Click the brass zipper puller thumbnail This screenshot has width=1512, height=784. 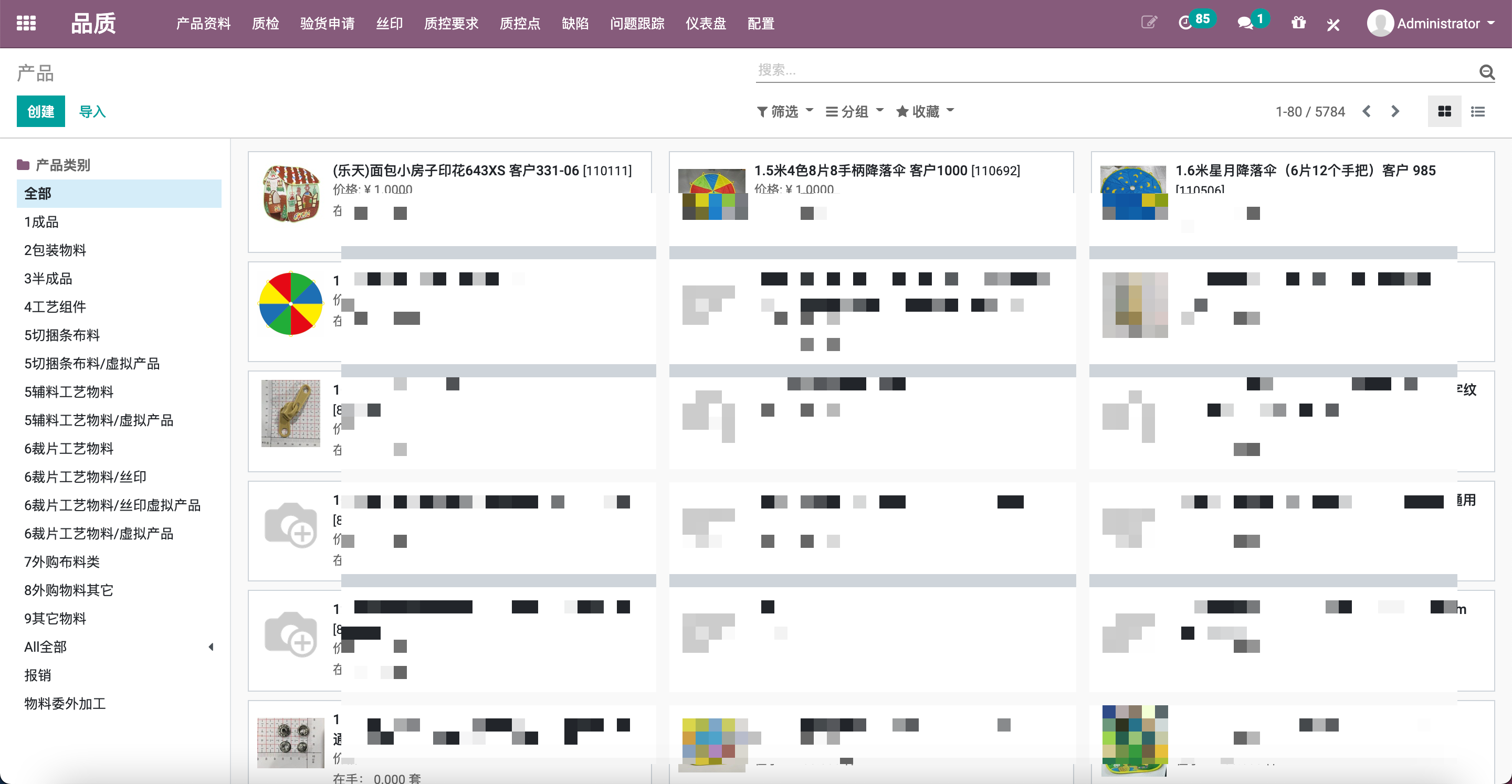291,414
